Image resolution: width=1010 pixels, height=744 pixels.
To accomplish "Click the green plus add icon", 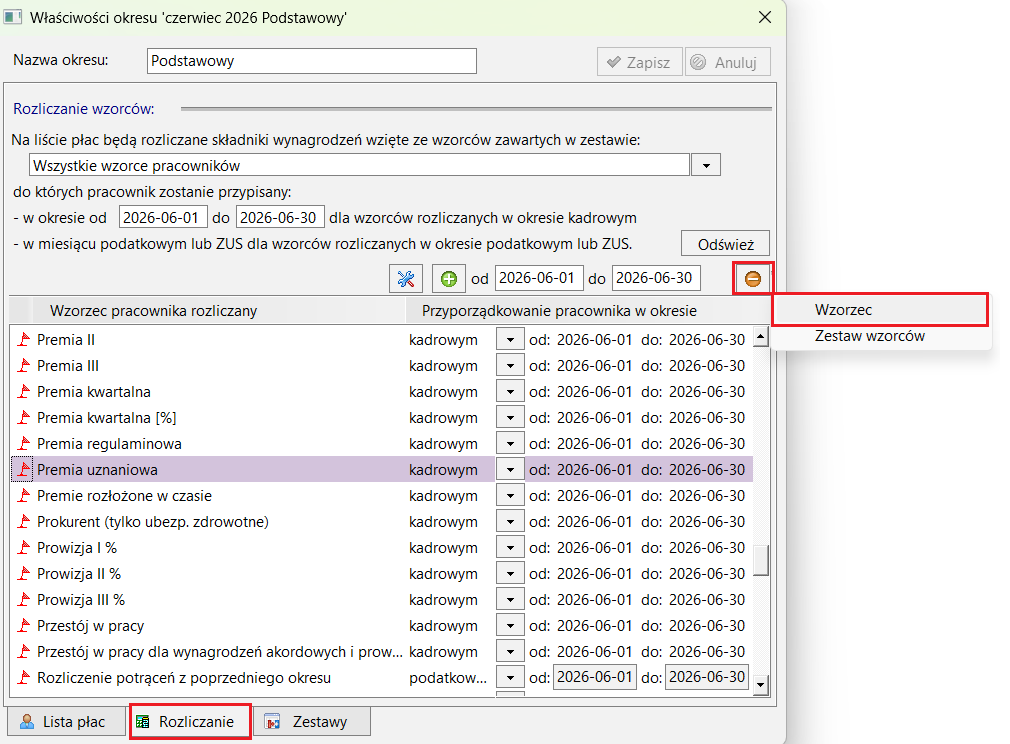I will point(448,279).
